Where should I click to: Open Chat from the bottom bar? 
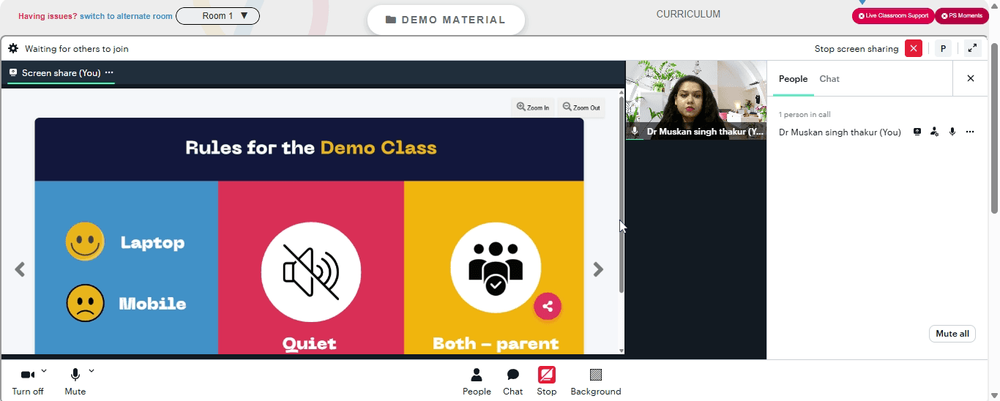(x=513, y=382)
